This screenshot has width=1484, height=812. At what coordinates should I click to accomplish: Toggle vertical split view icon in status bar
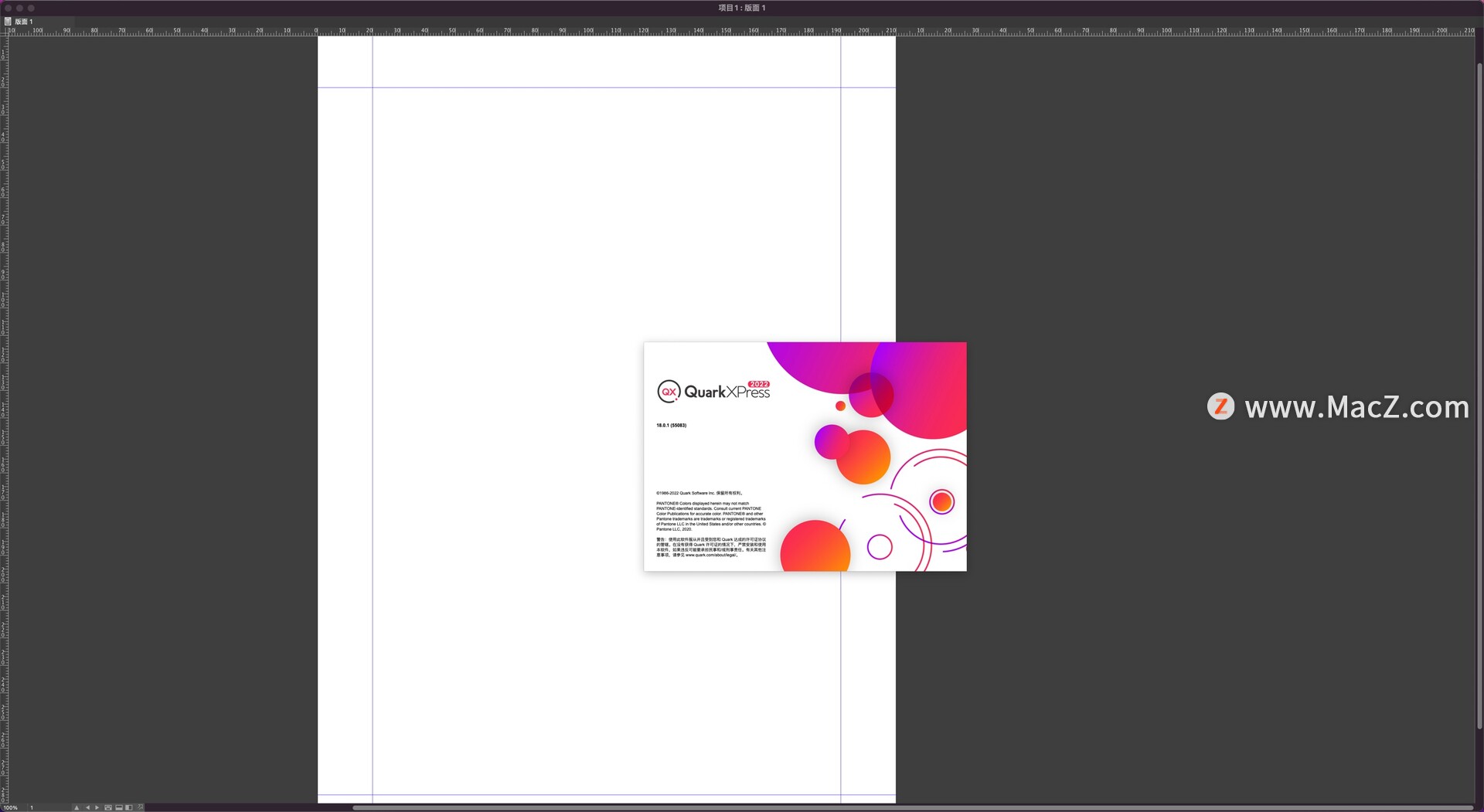point(129,807)
